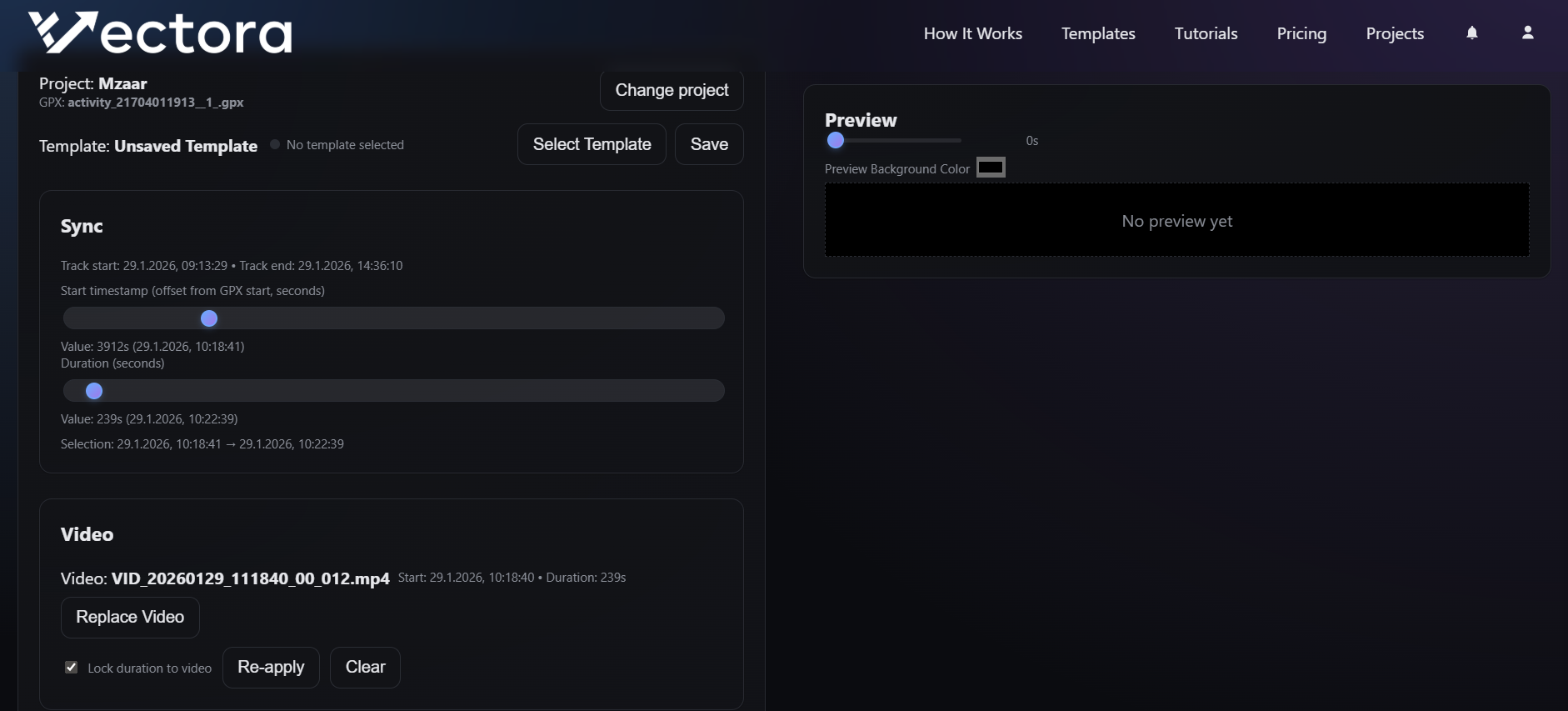Click the No template selected status
The height and width of the screenshot is (711, 1568).
coord(345,145)
